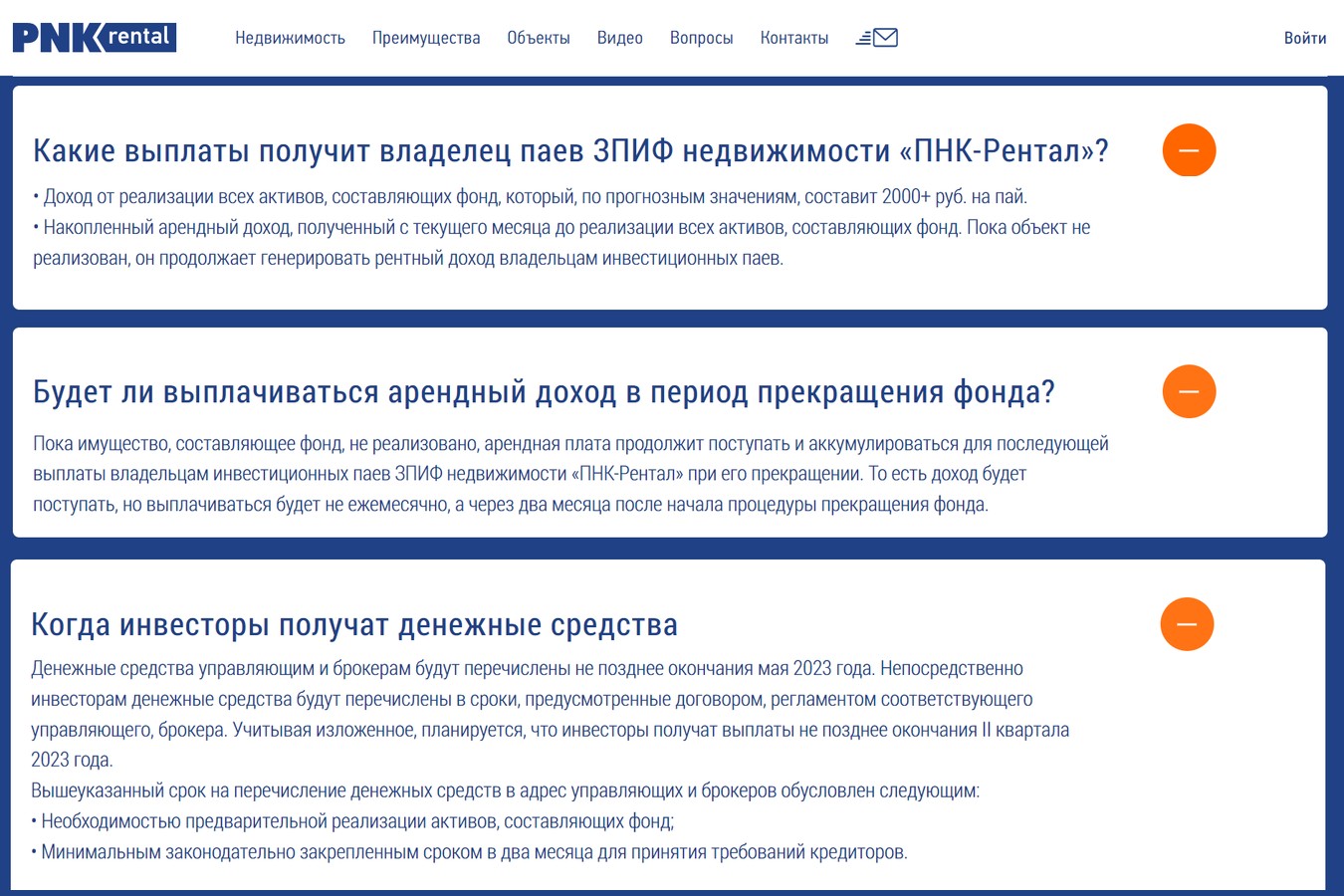1344x896 pixels.
Task: Click the bullet 'Минимальным законодательно закрепленным сроком'
Action: (469, 853)
